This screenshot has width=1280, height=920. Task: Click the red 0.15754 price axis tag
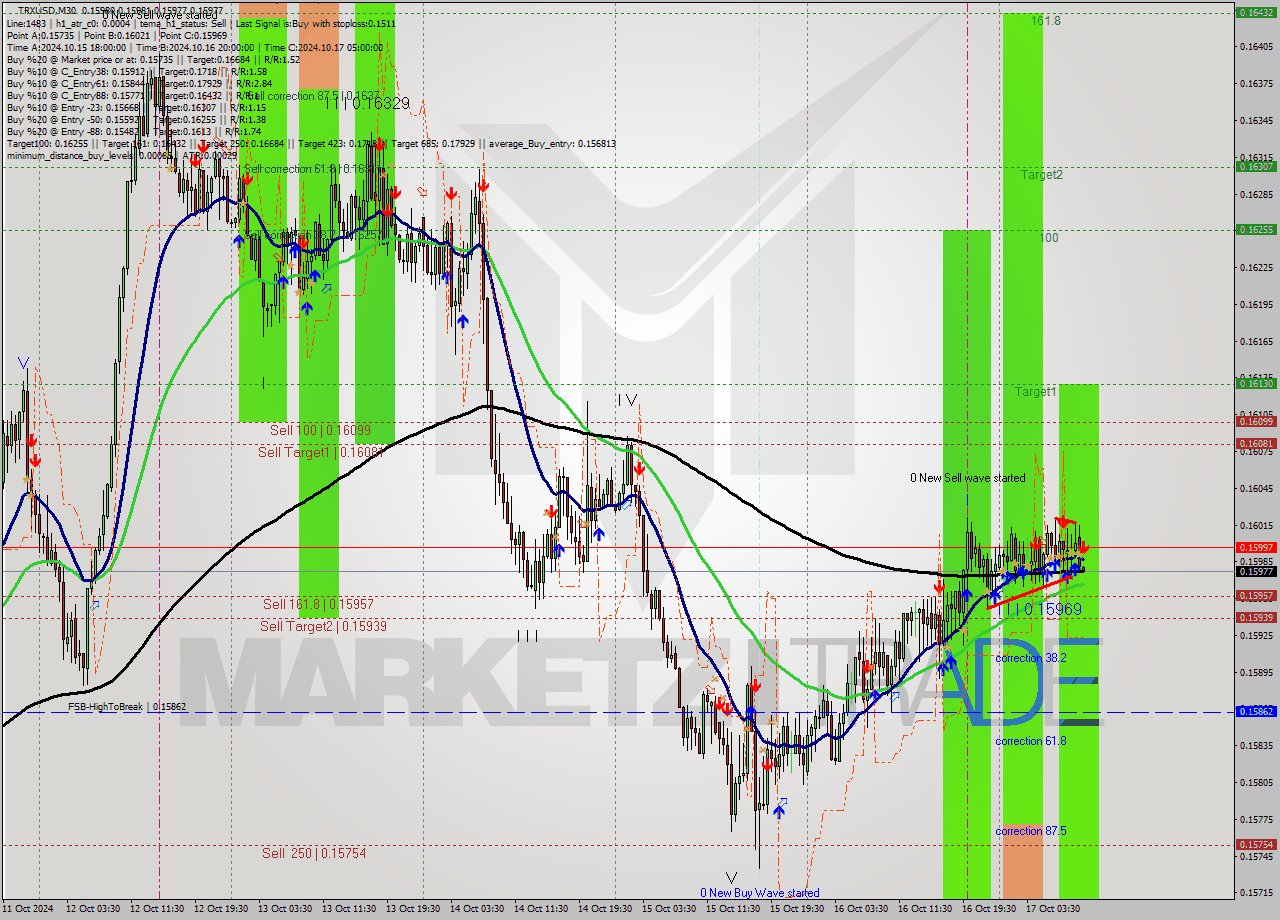point(1256,844)
